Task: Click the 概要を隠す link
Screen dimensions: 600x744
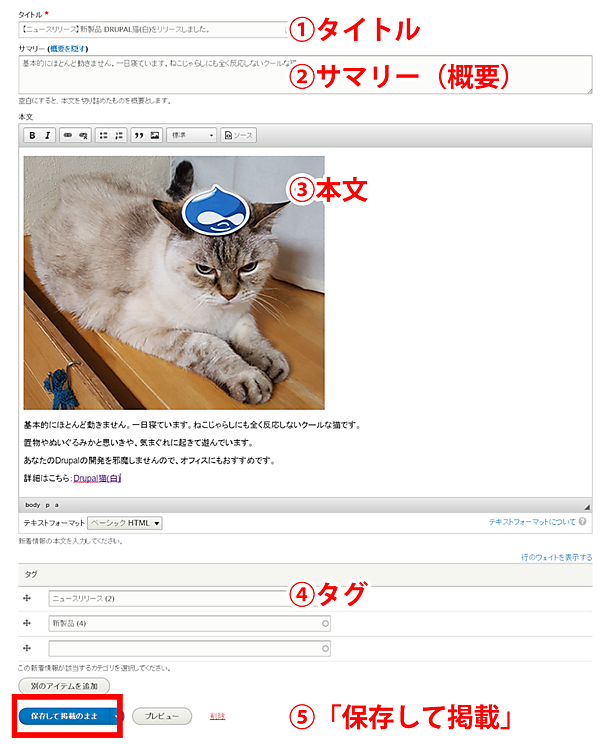Action: tap(68, 49)
